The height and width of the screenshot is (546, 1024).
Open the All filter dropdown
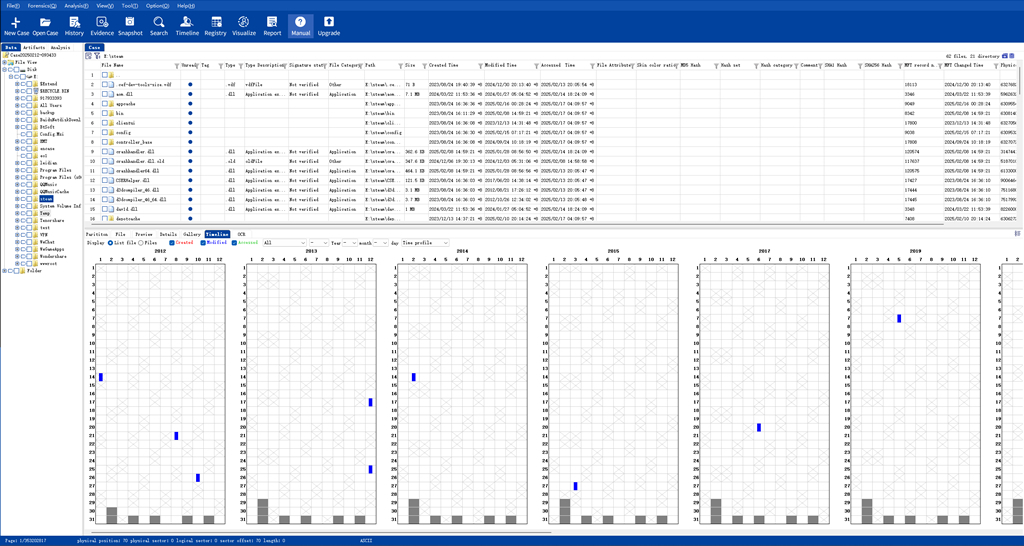tap(285, 242)
